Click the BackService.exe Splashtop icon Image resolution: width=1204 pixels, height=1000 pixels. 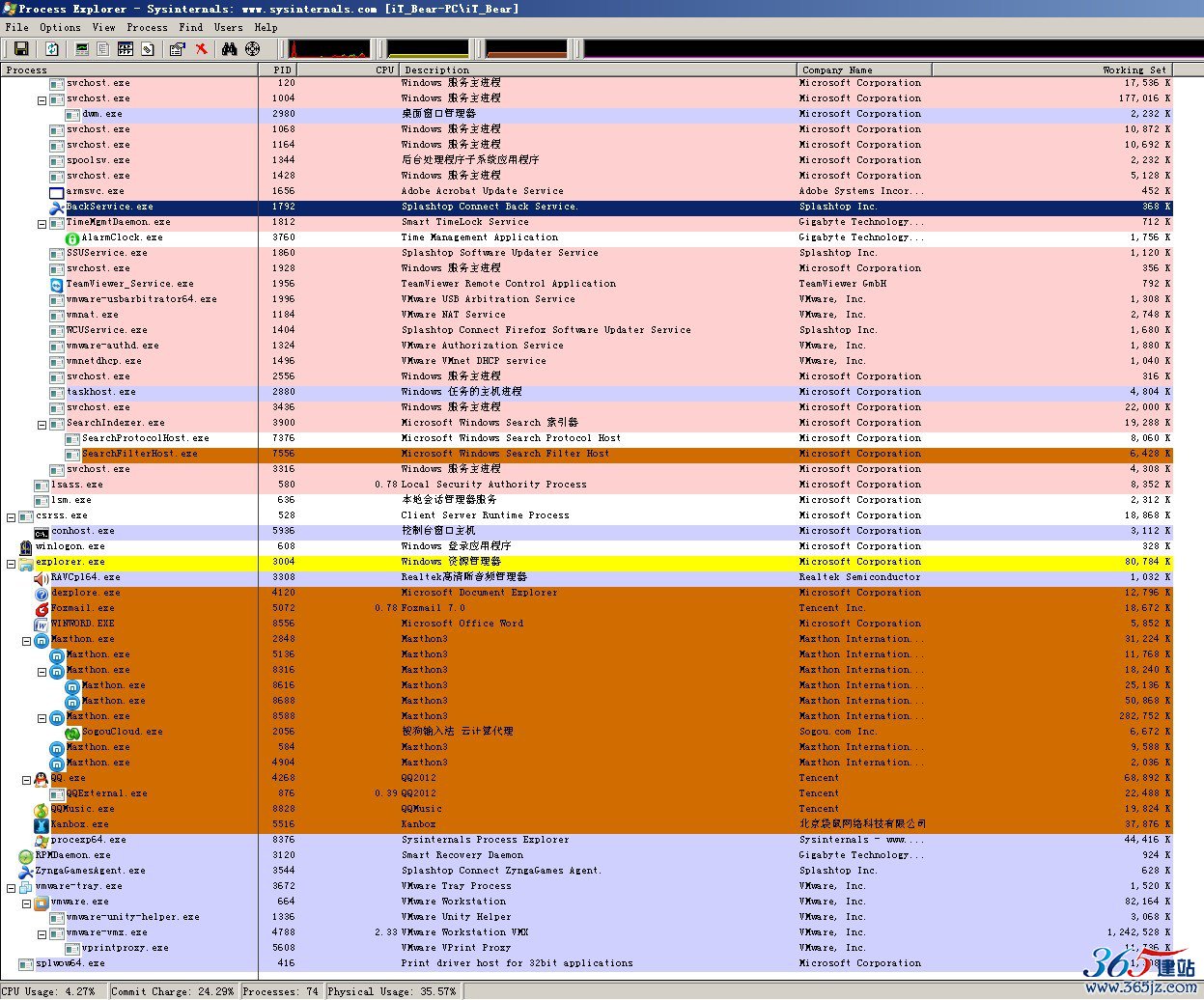coord(57,207)
